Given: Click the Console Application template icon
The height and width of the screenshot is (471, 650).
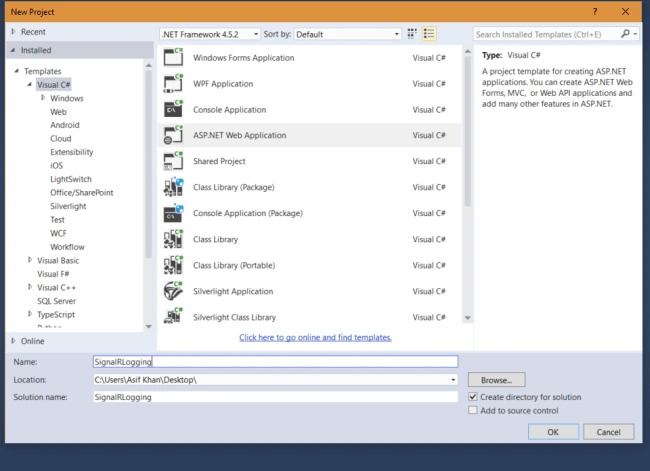Looking at the screenshot, I should [x=173, y=109].
